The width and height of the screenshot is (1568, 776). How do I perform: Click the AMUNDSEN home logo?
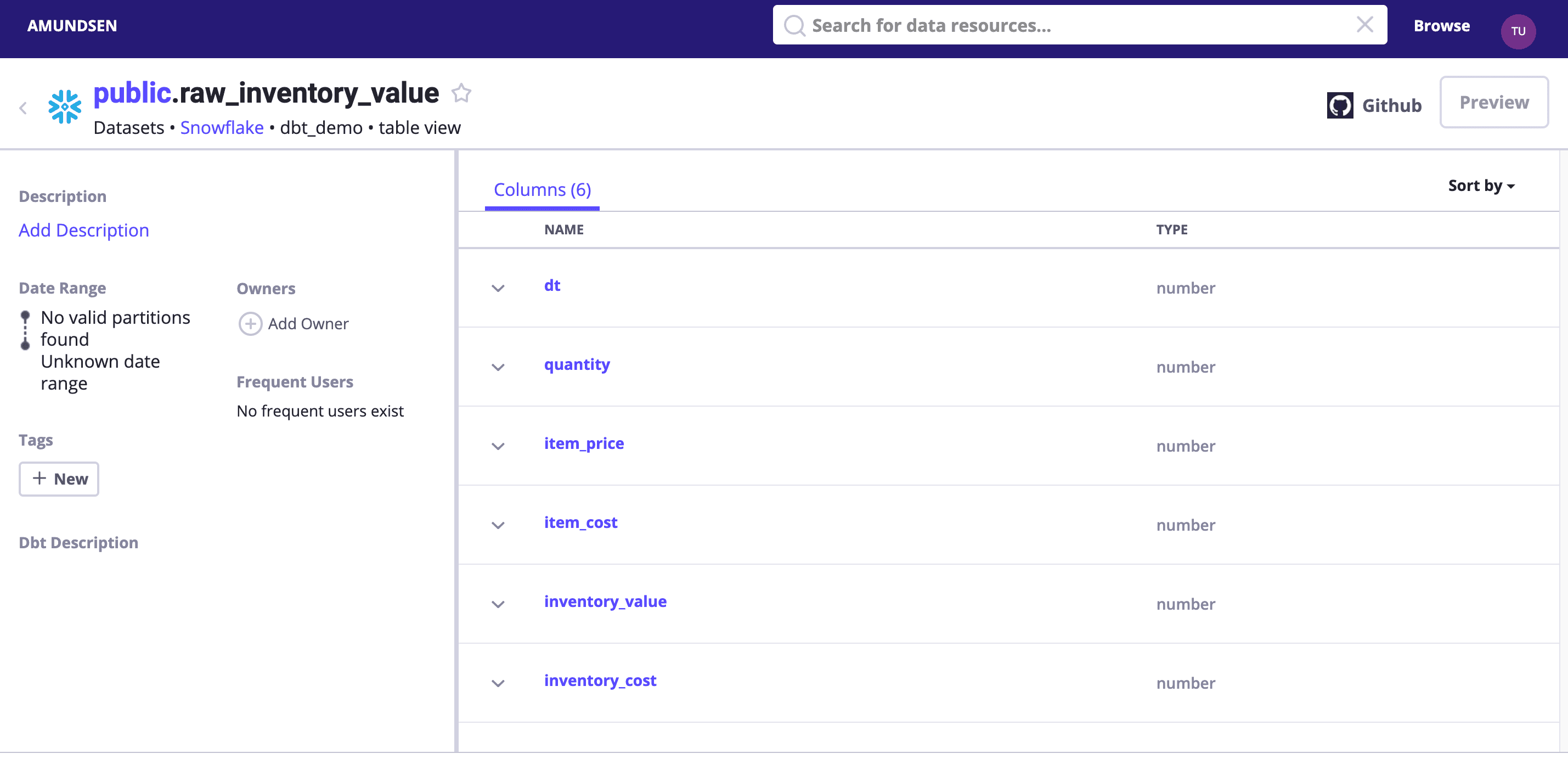point(72,26)
